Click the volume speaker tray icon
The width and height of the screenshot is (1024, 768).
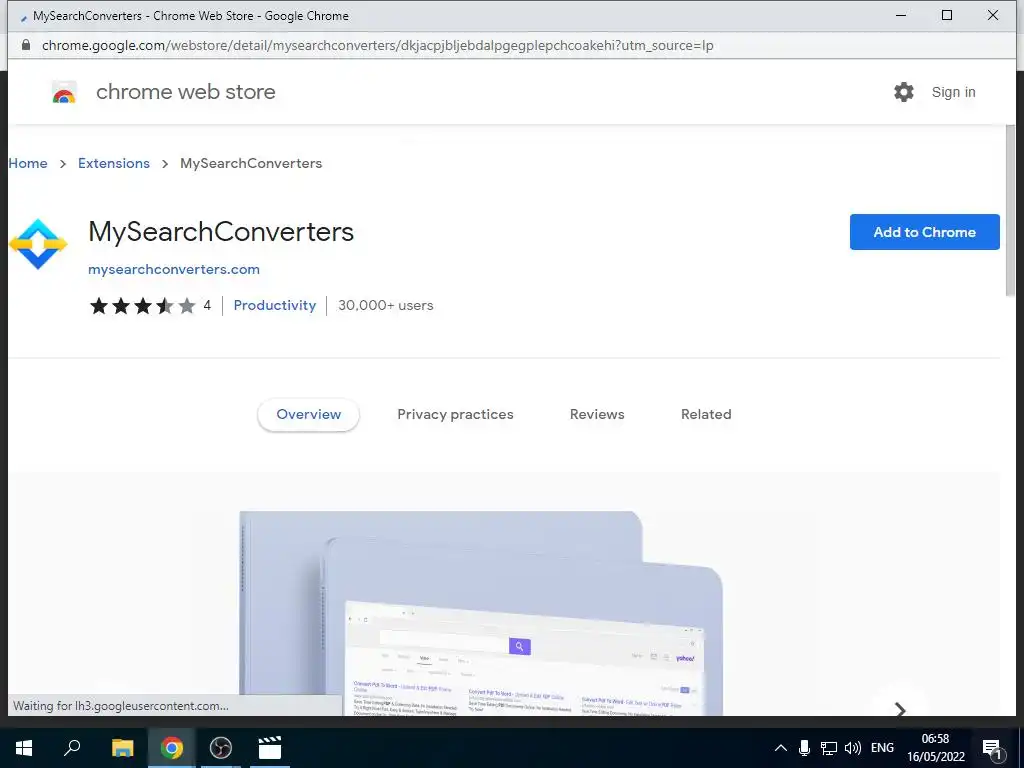click(852, 748)
